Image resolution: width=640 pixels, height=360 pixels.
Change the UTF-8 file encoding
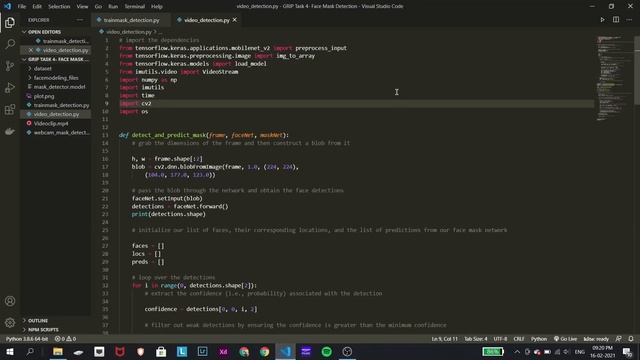[x=500, y=339]
